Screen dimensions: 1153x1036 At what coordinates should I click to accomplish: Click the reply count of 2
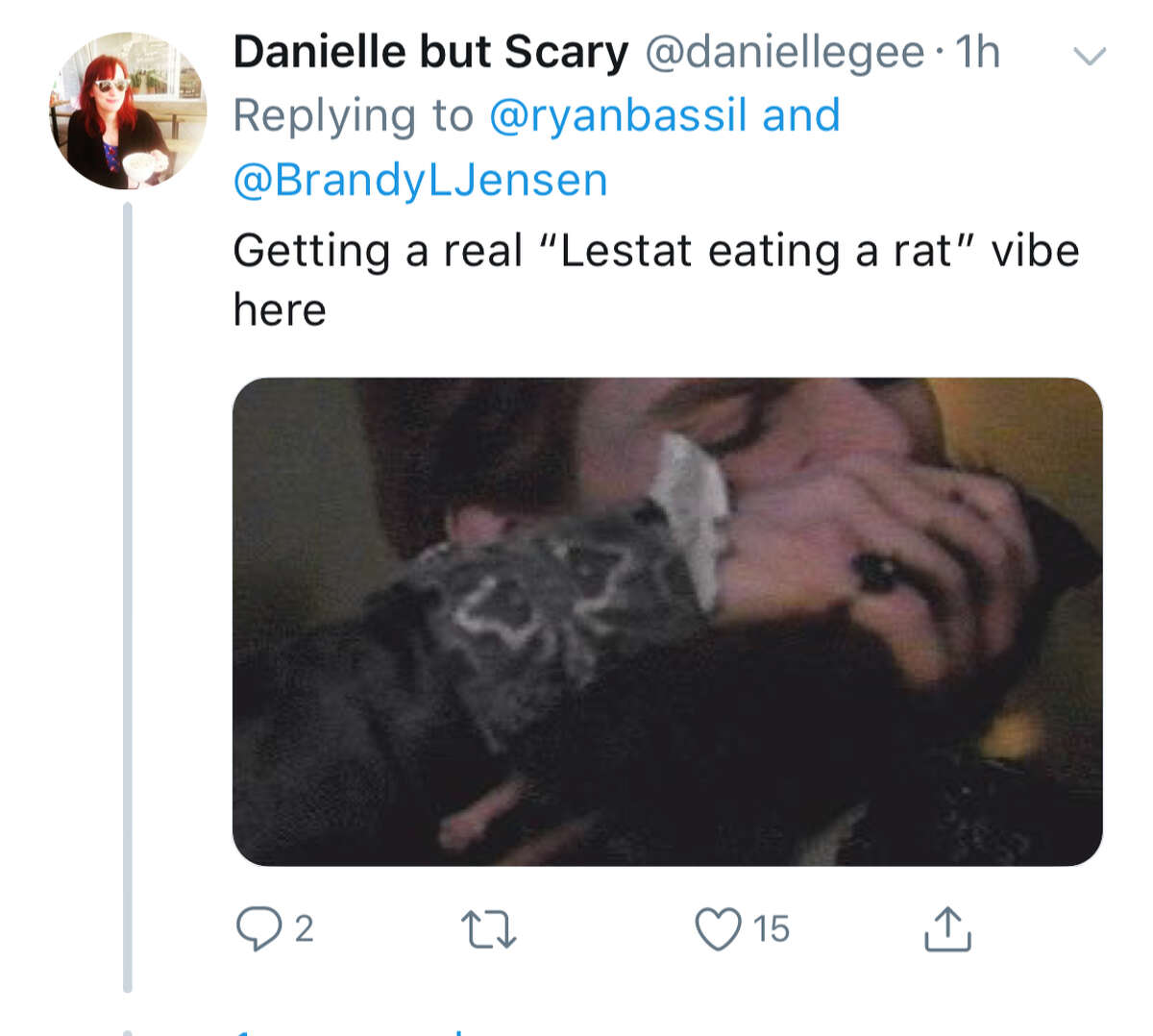pos(304,929)
